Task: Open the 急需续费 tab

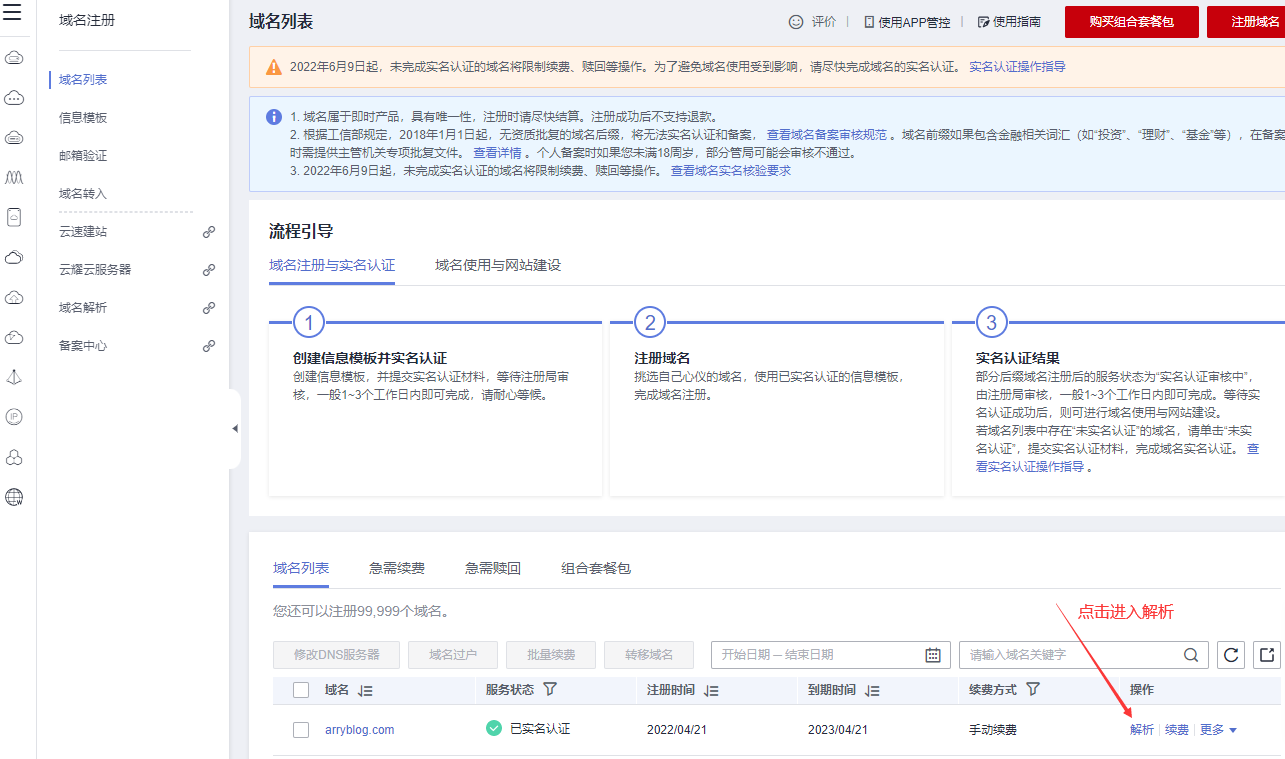Action: click(397, 568)
